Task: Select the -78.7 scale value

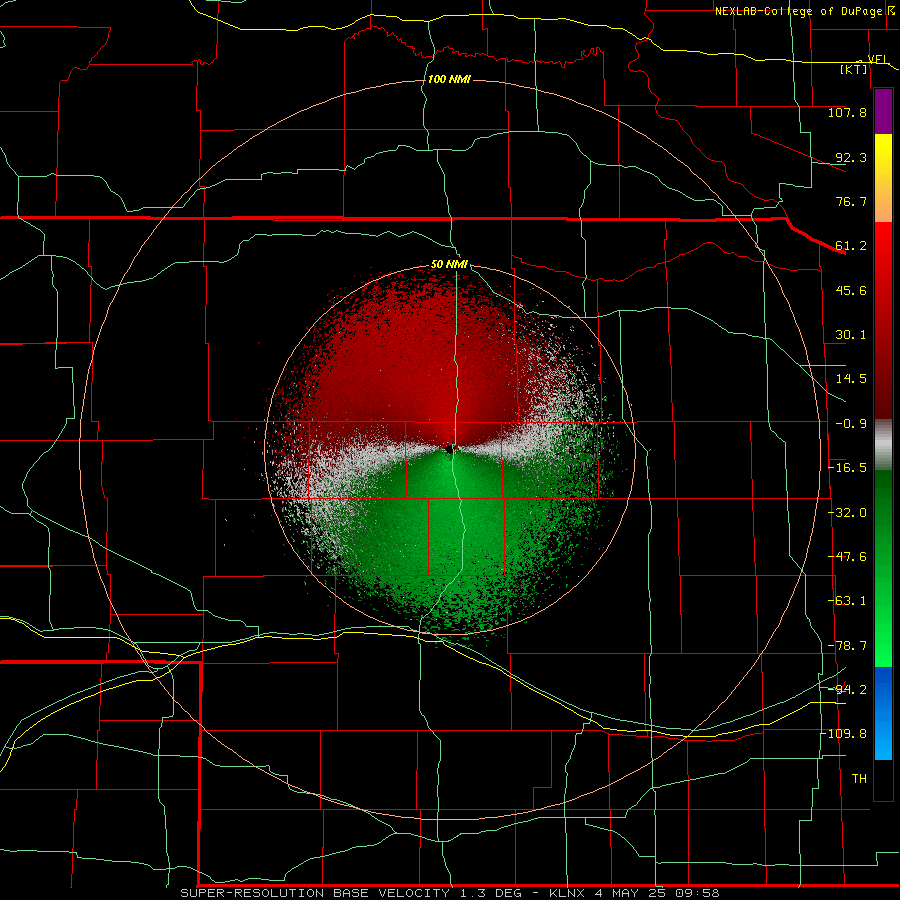Action: tap(847, 646)
